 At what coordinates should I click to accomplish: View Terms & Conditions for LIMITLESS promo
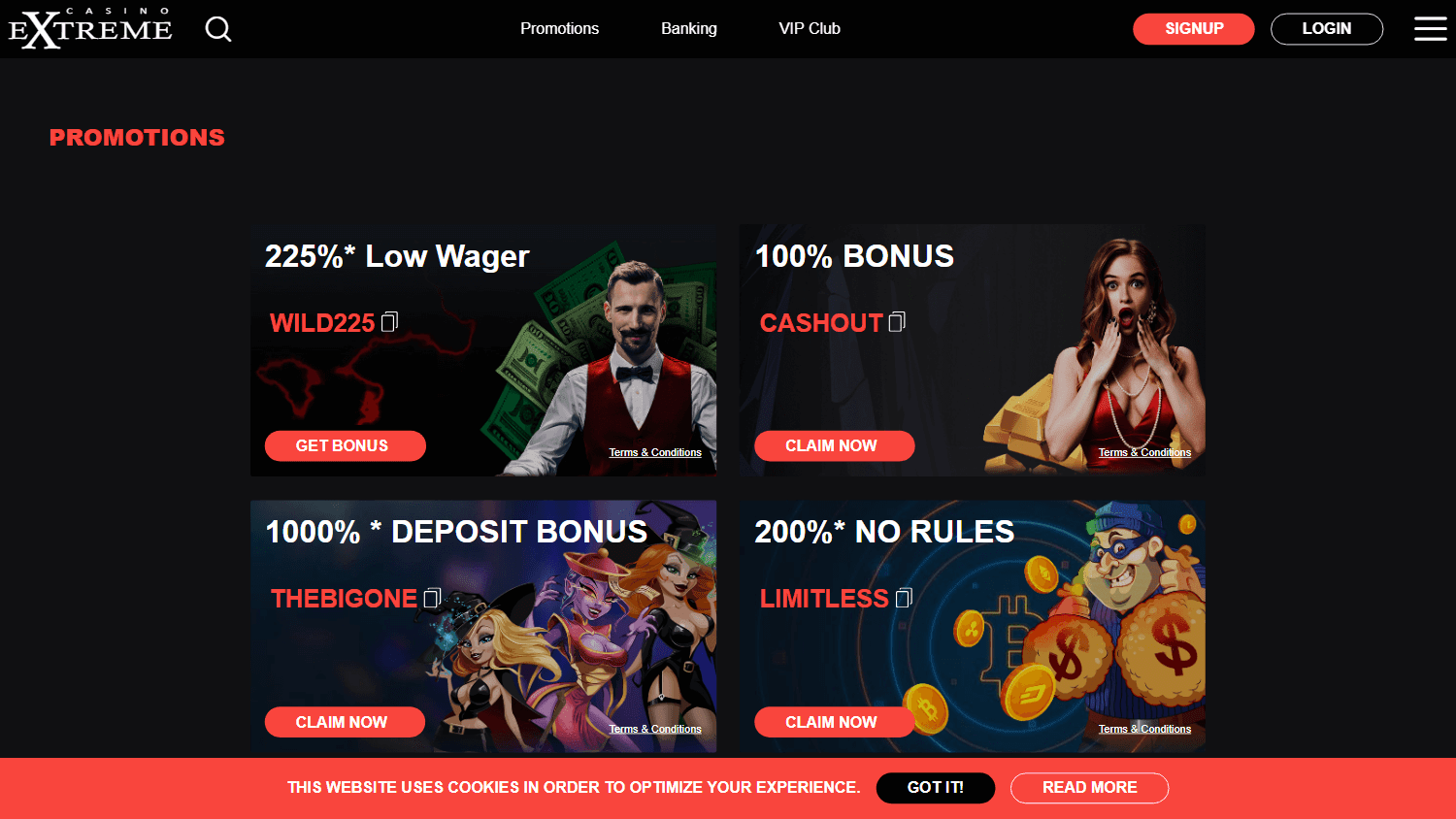pyautogui.click(x=1144, y=729)
